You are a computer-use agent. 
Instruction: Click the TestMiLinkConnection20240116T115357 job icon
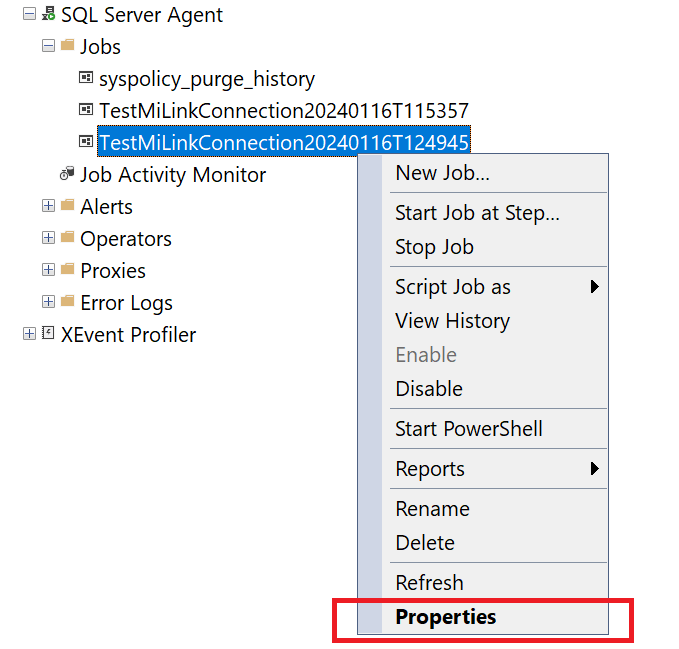[86, 109]
